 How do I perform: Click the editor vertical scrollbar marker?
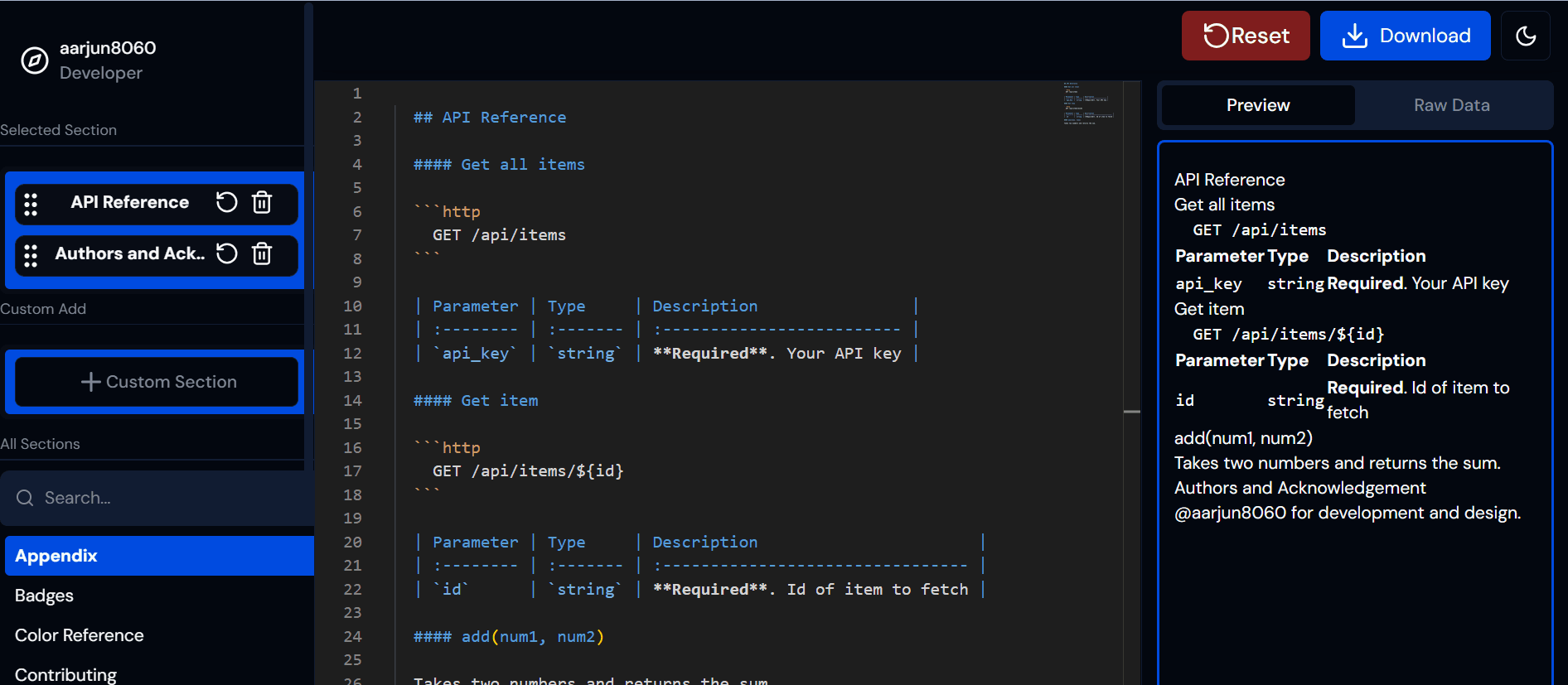[x=1132, y=412]
